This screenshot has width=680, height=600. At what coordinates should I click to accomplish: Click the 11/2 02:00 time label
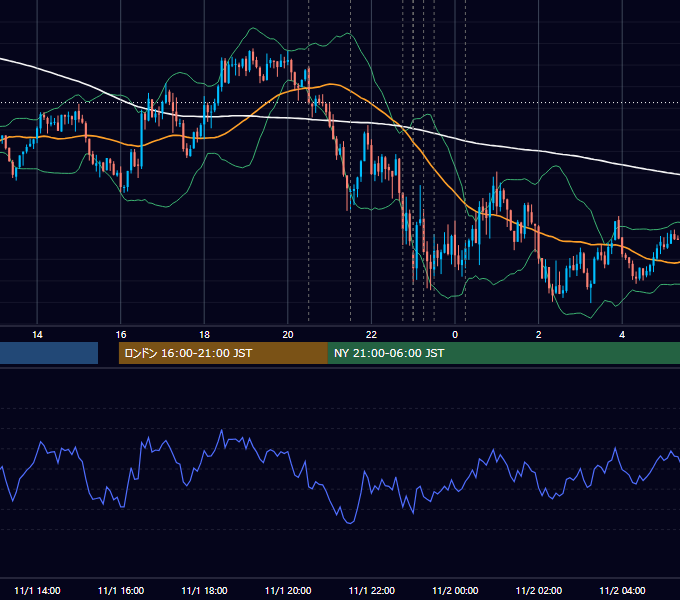(539, 590)
